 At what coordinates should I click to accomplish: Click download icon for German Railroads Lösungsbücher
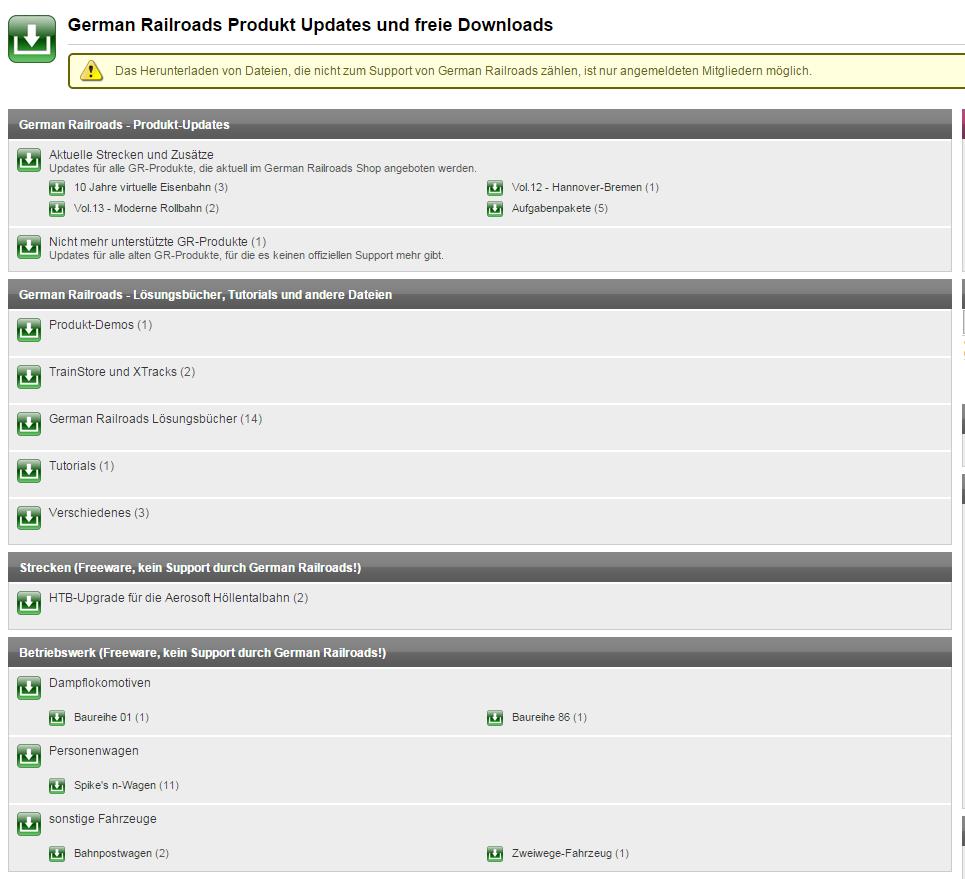coord(29,424)
